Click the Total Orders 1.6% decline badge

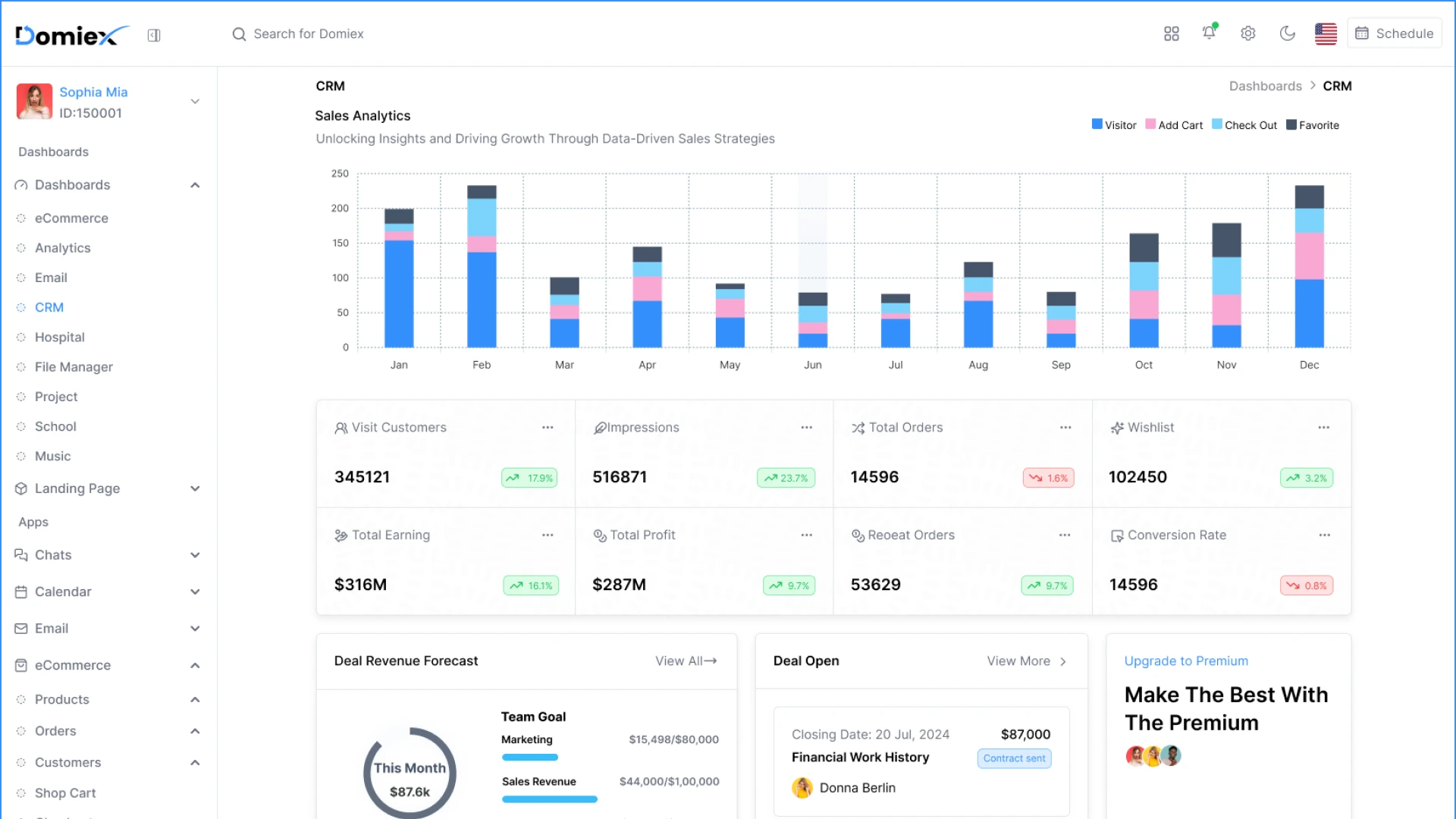click(x=1049, y=478)
